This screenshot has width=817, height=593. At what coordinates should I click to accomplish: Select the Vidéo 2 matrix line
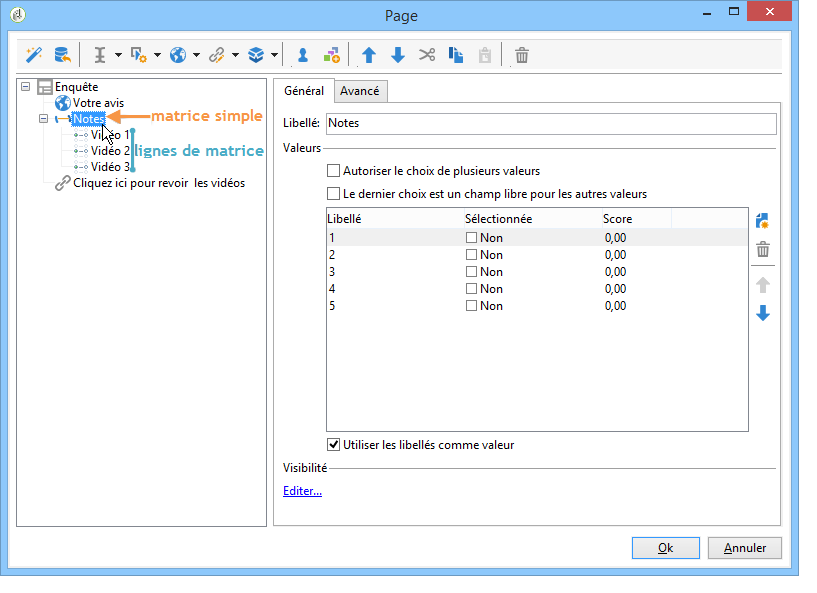pyautogui.click(x=110, y=151)
